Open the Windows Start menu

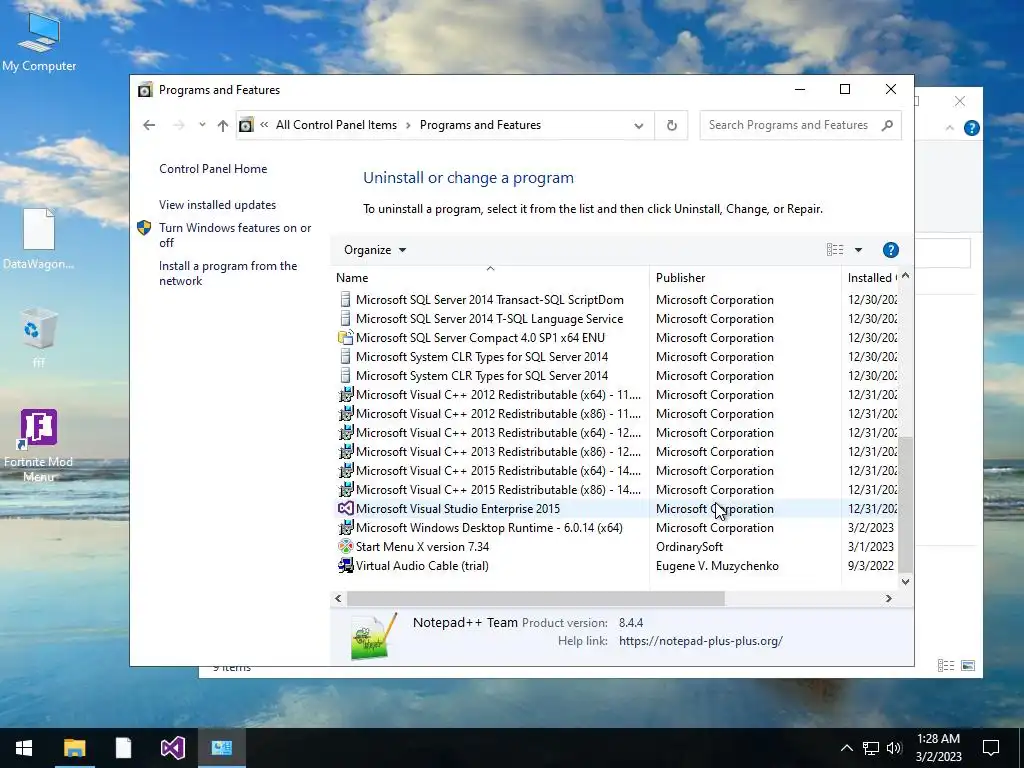24,748
